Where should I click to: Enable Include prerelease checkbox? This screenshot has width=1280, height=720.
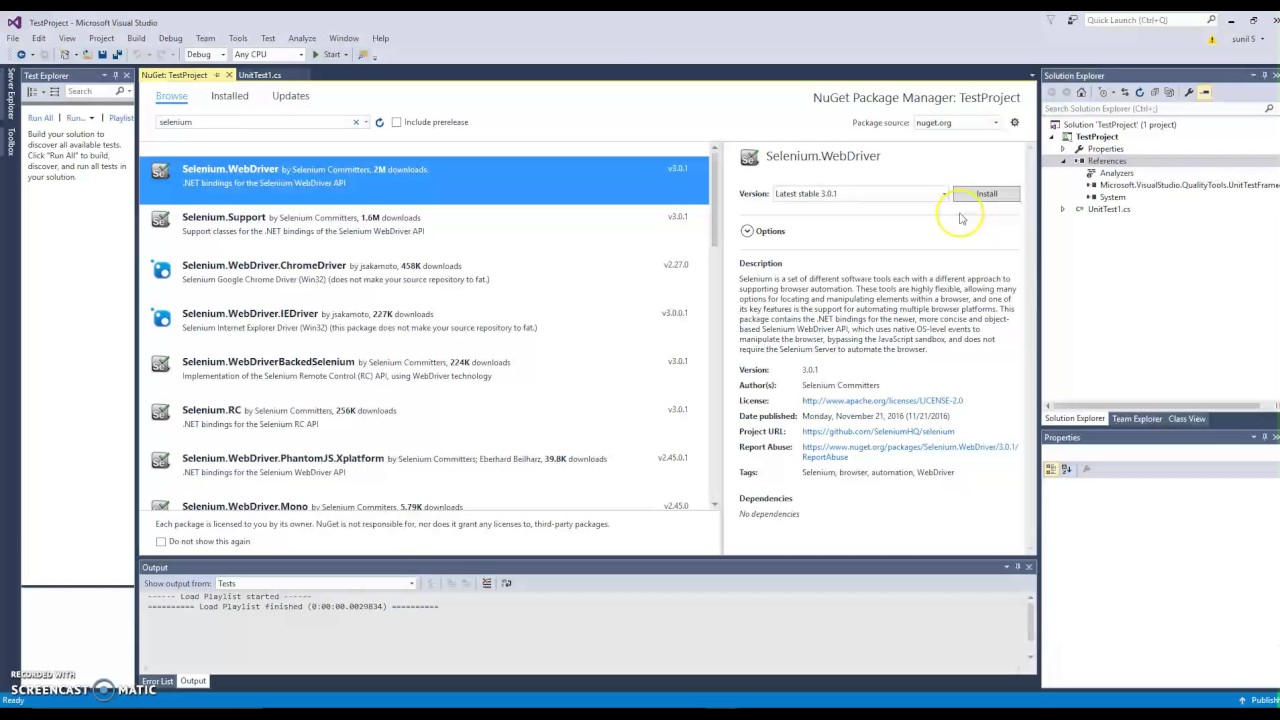[x=397, y=122]
